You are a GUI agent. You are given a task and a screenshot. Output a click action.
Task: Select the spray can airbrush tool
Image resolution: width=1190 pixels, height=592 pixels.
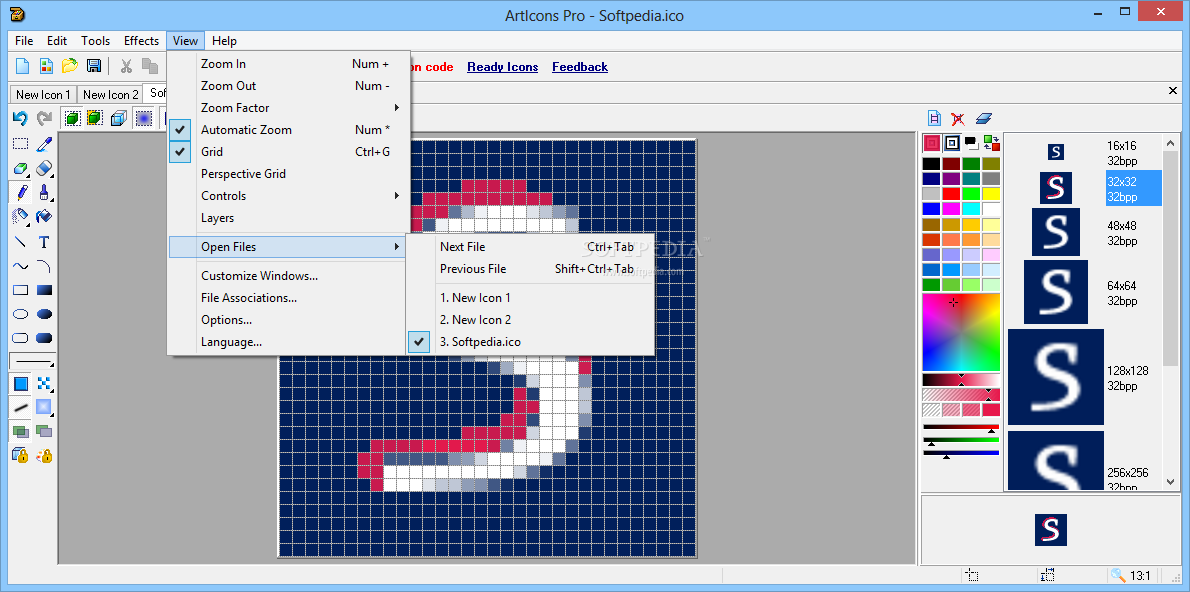click(20, 216)
